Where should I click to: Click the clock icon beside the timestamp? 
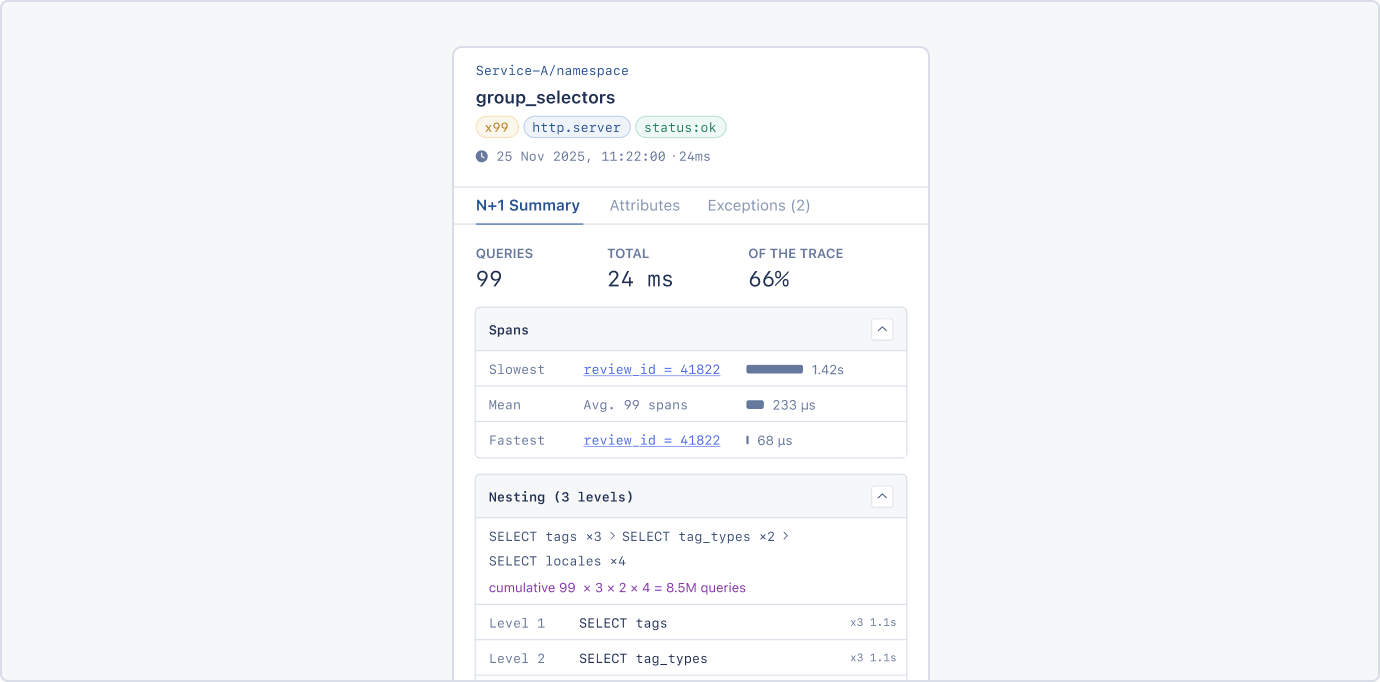pos(482,156)
